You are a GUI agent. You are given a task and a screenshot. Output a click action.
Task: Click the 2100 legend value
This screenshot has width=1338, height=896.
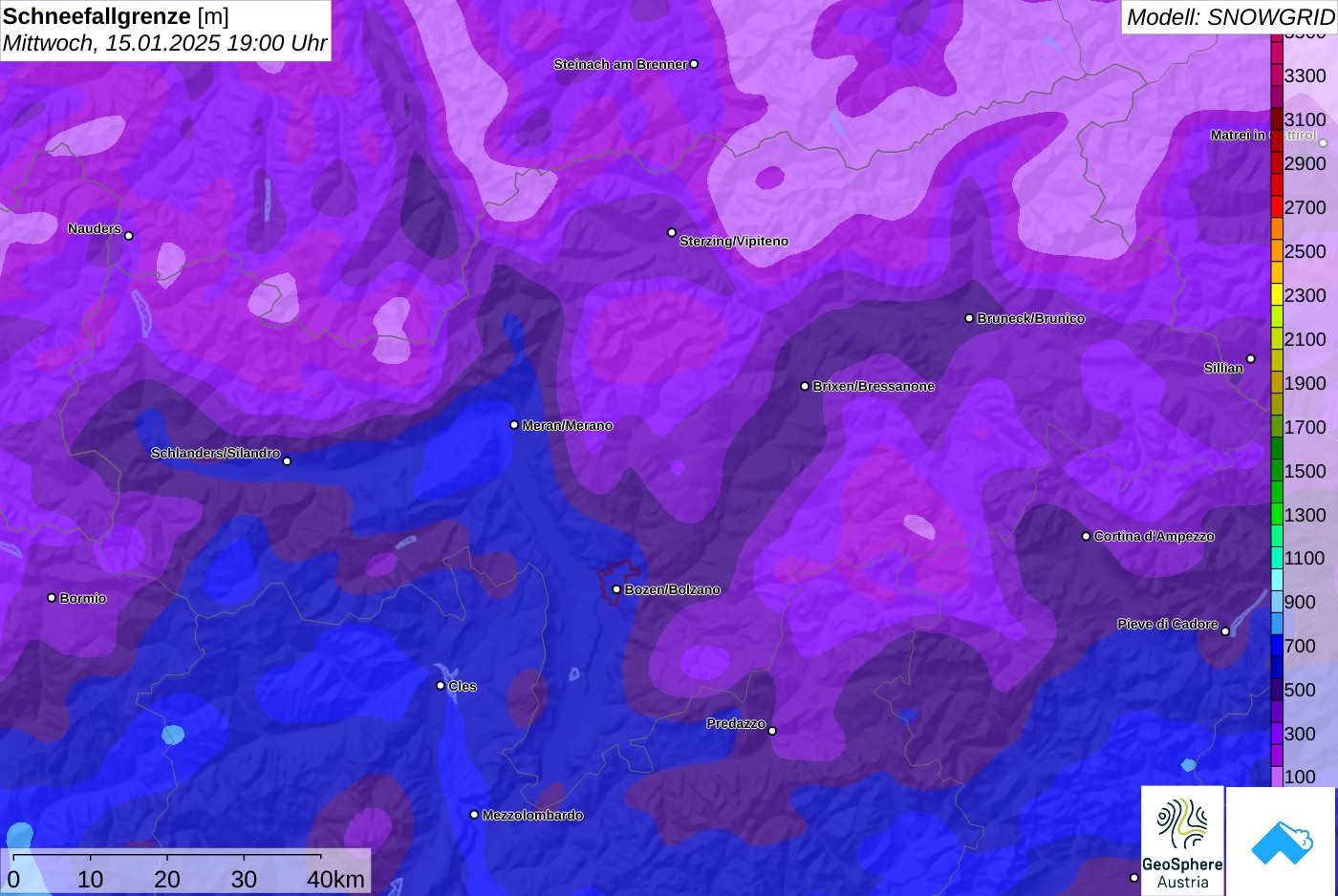pos(1305,339)
